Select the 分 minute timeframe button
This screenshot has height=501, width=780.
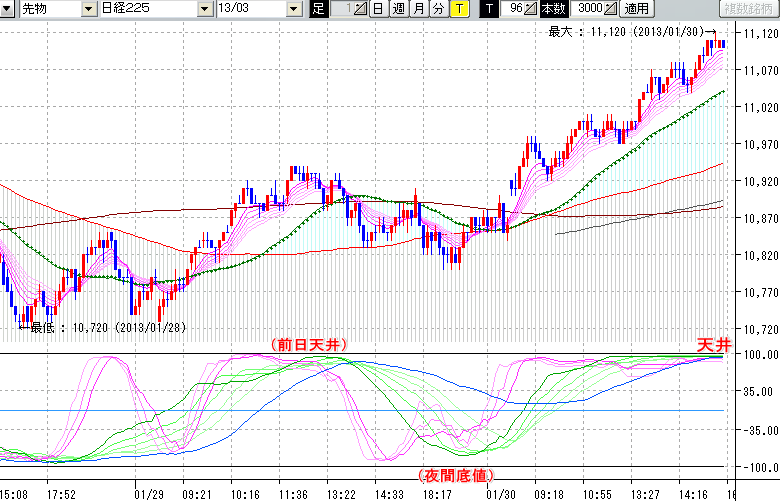438,9
